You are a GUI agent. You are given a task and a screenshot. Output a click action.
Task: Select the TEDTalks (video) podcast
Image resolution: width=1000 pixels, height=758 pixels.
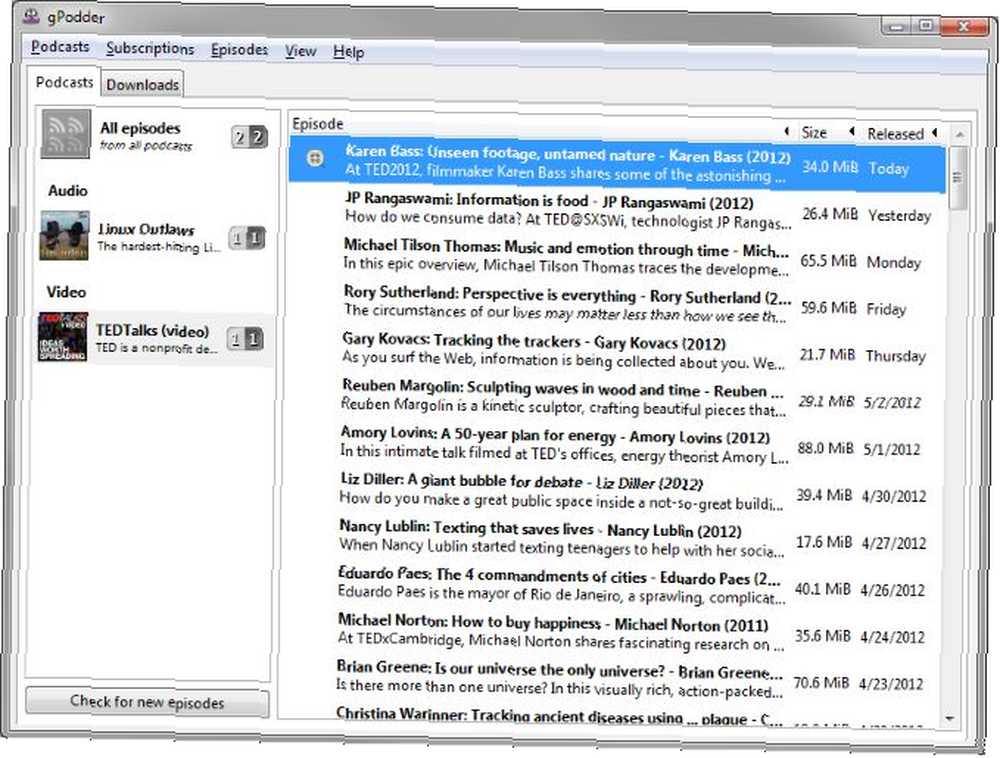pyautogui.click(x=152, y=337)
